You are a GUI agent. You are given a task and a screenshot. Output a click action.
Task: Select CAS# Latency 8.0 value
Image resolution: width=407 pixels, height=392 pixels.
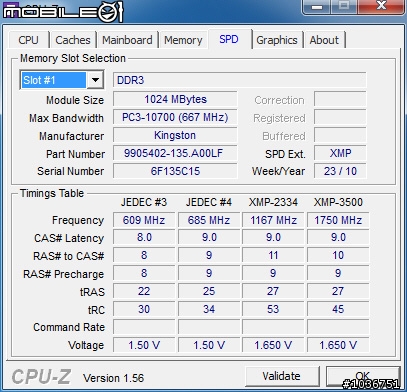pyautogui.click(x=144, y=238)
